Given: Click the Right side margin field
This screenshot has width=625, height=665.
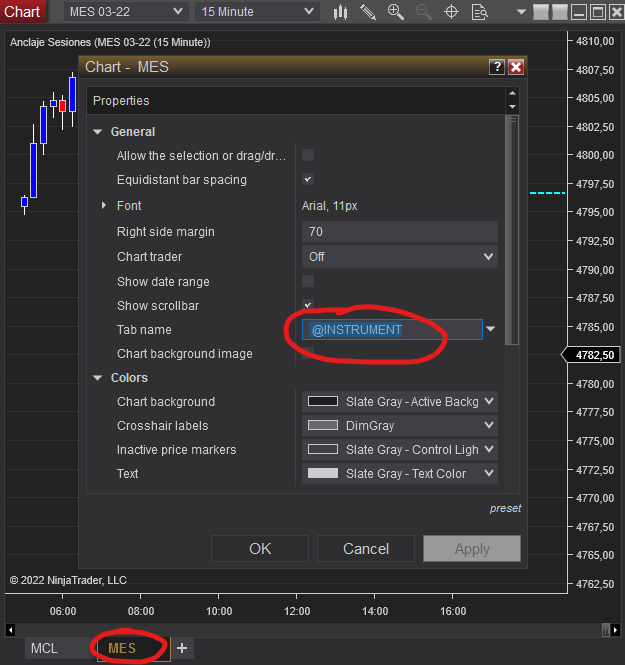Looking at the screenshot, I should [x=399, y=232].
